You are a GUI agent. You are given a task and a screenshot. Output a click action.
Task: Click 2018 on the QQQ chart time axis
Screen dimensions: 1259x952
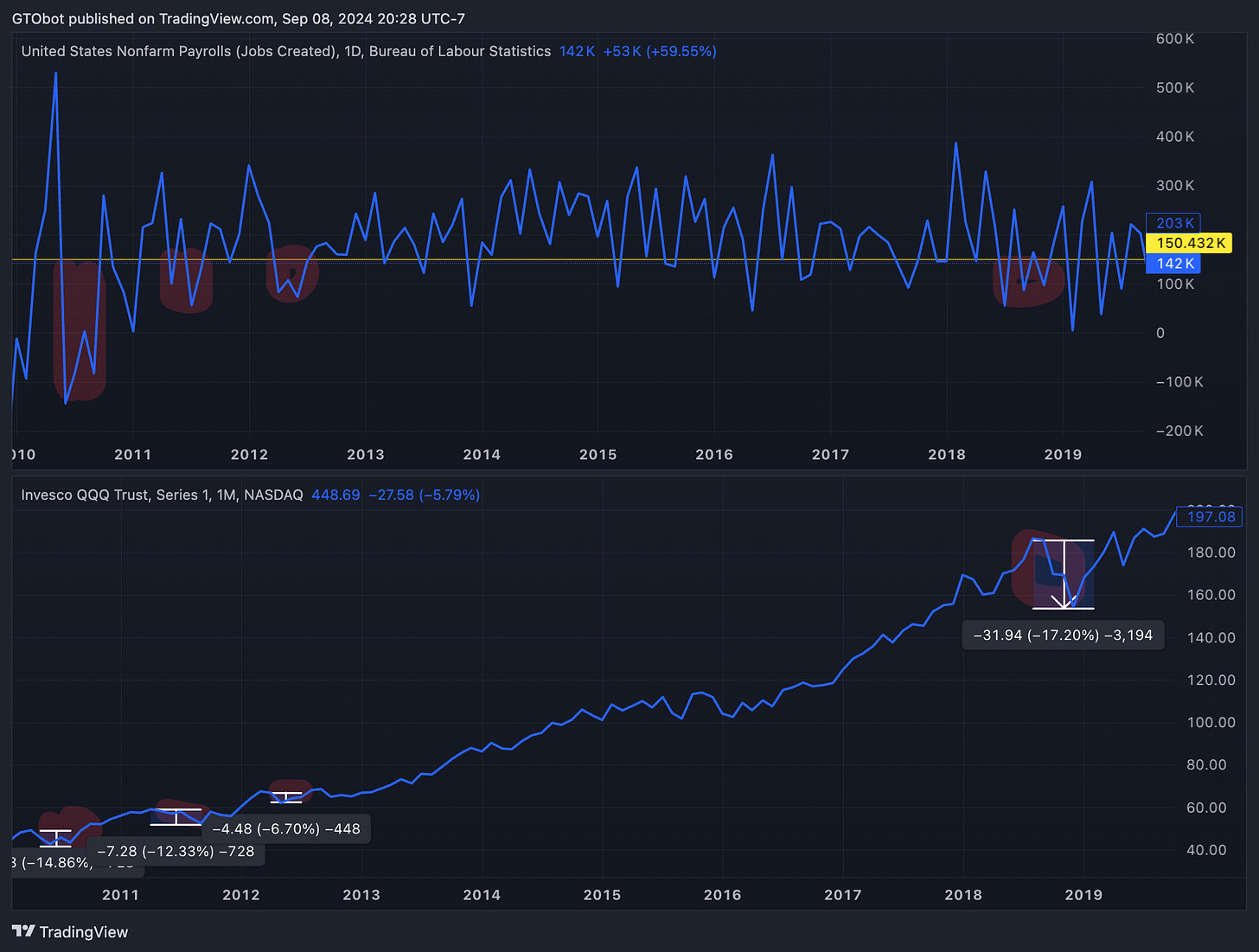(x=963, y=894)
